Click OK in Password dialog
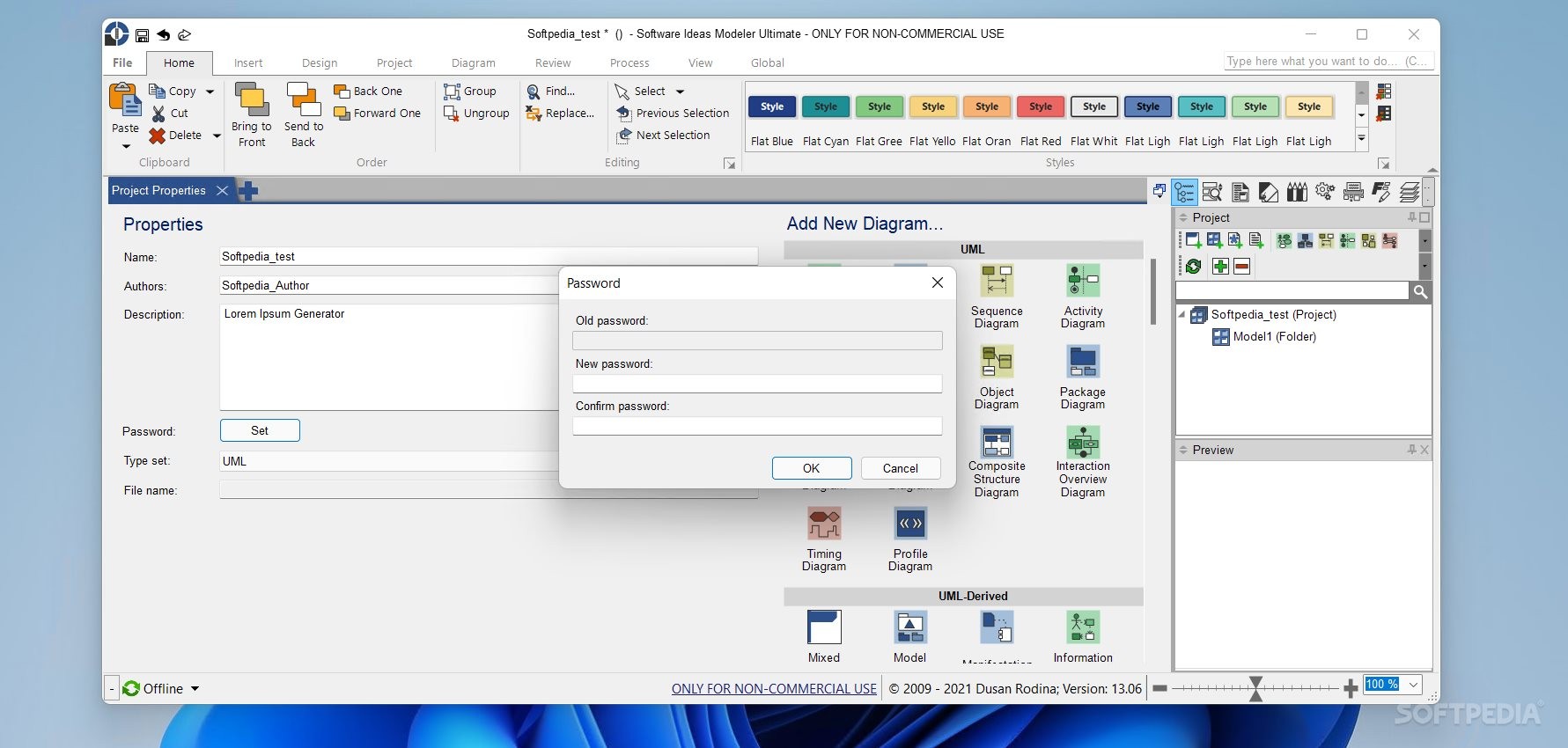This screenshot has width=1568, height=748. pos(812,468)
